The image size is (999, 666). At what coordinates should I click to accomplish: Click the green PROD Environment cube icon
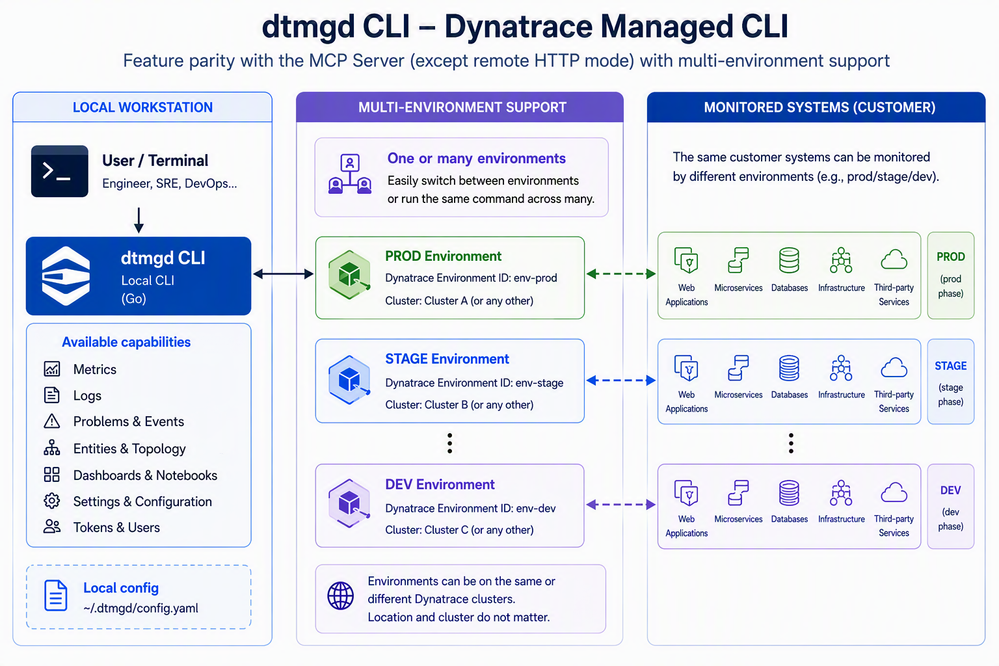(349, 275)
